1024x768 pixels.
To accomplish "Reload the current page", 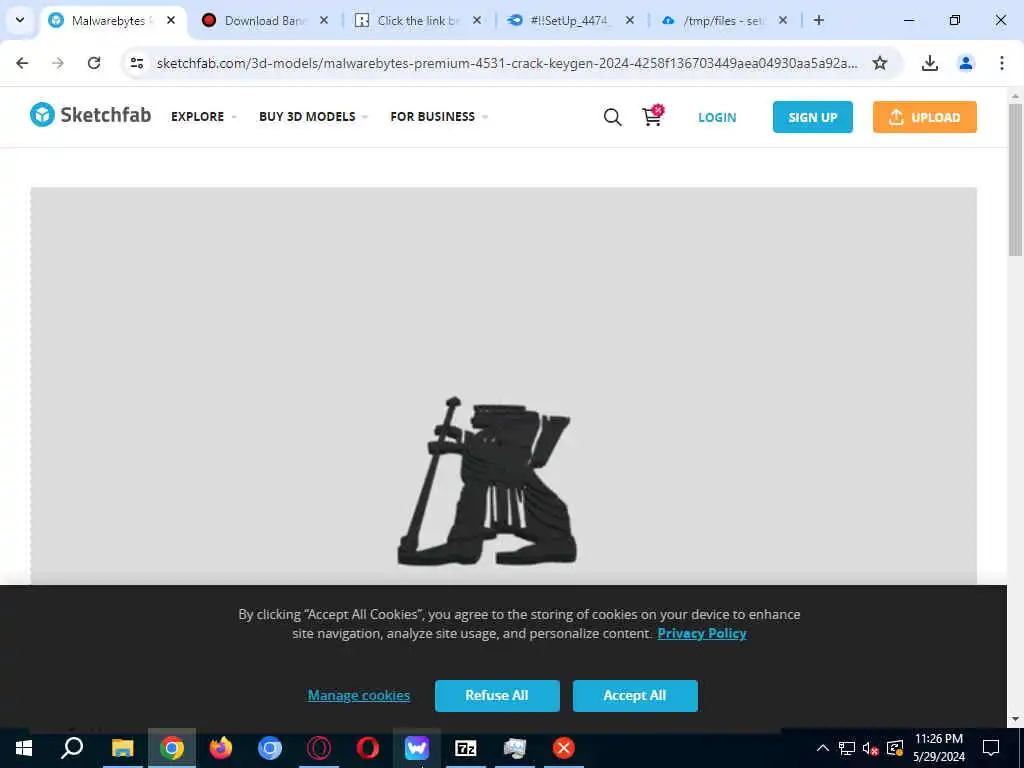I will point(94,63).
